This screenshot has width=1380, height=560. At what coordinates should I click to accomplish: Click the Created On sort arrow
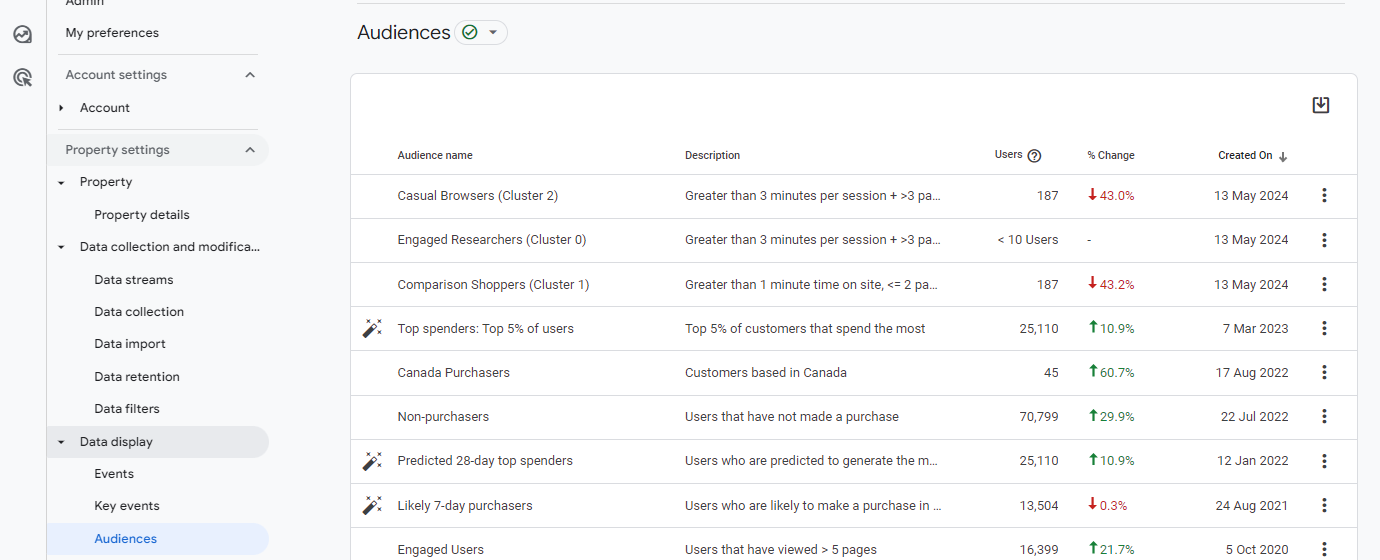click(1283, 156)
